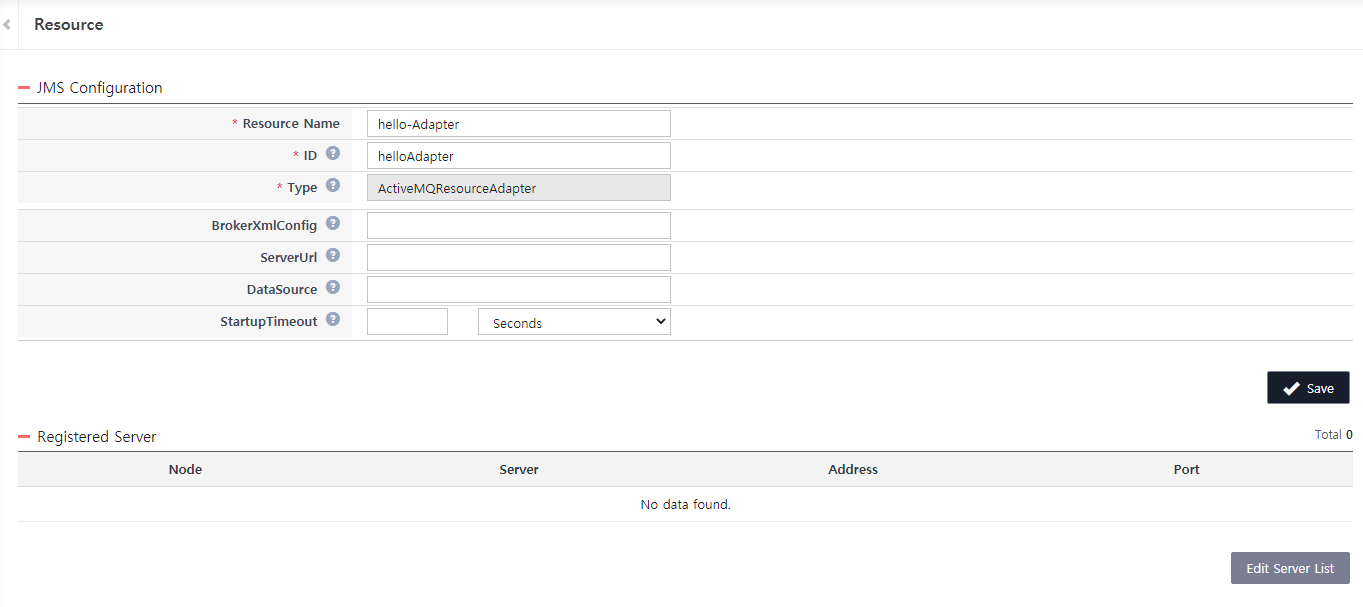Click the Port column header
This screenshot has width=1363, height=607.
coord(1186,469)
